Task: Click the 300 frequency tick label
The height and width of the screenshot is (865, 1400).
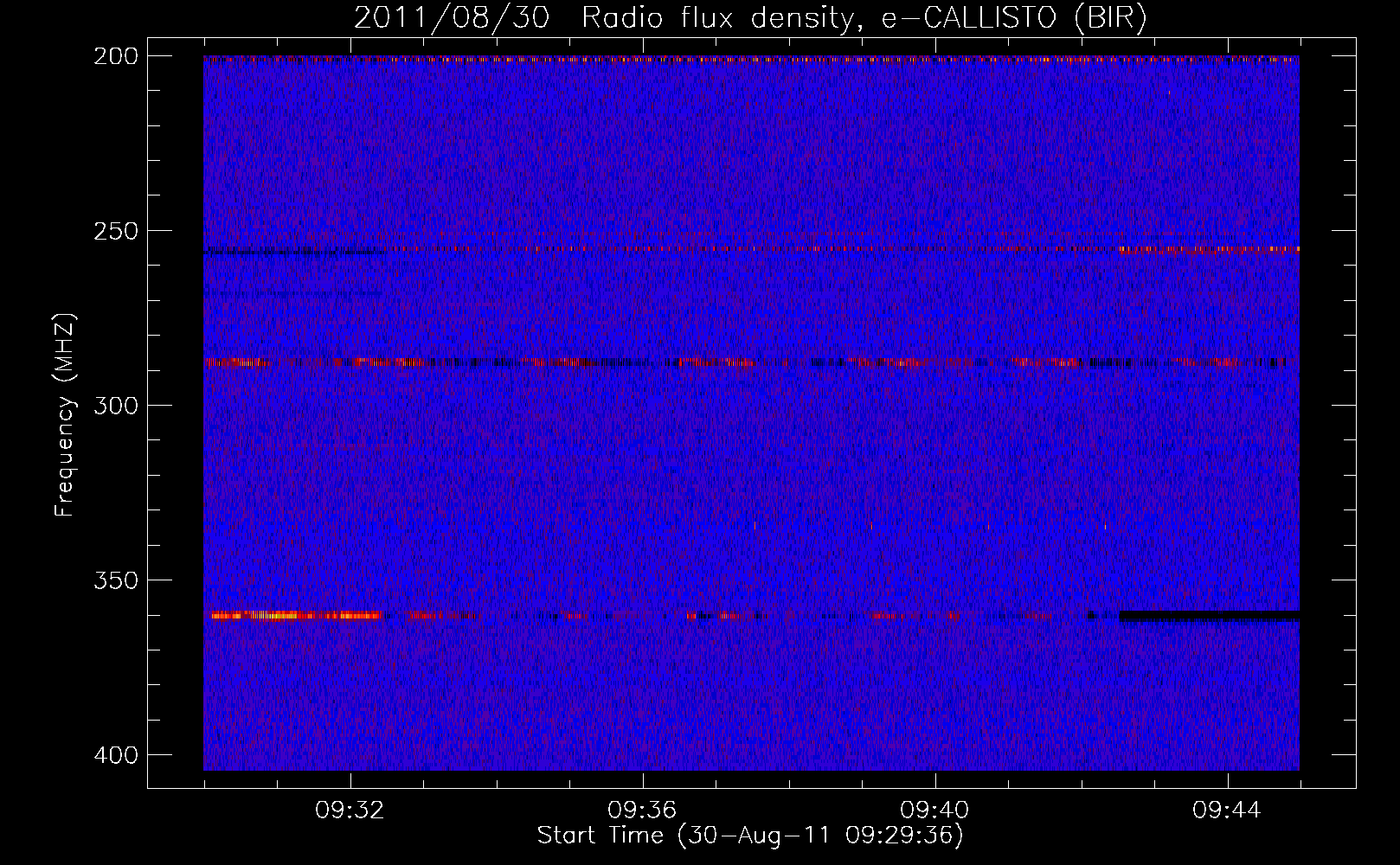Action: 115,406
